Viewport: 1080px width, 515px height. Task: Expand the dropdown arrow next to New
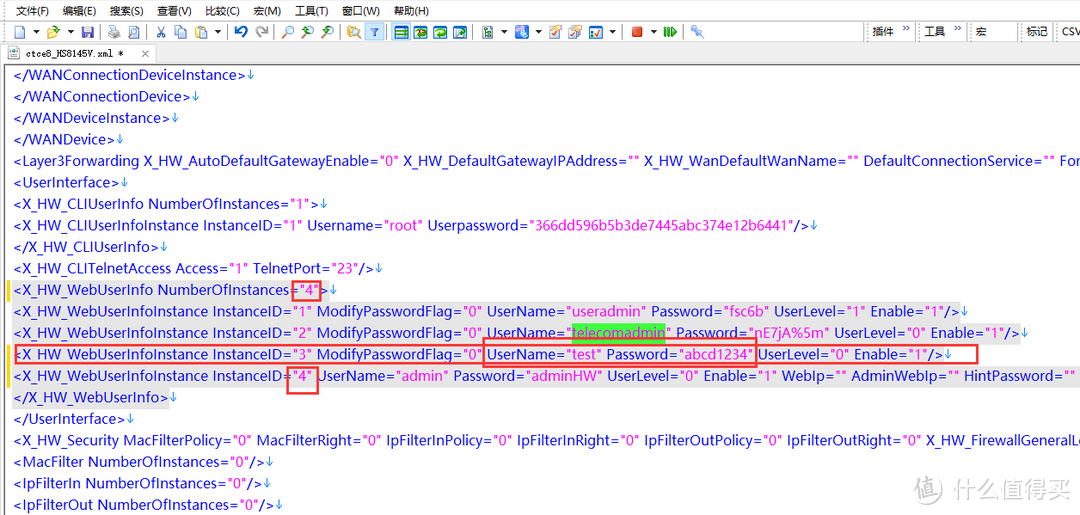pos(36,32)
